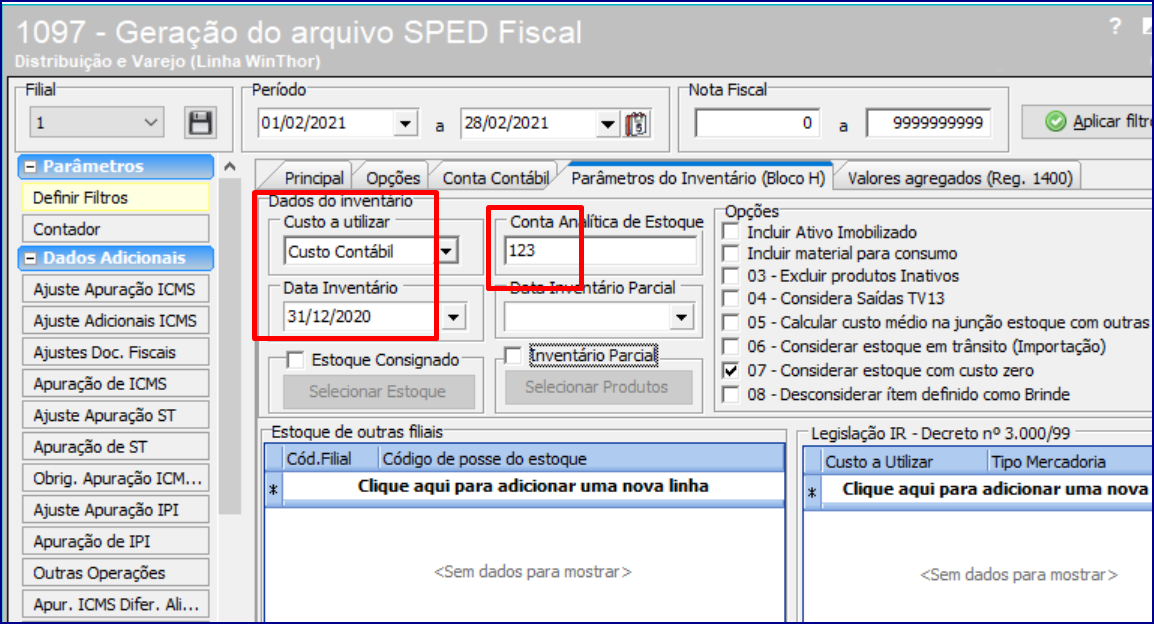This screenshot has height=624, width=1154.
Task: Enable Incluir material para consumo checkbox
Action: pyautogui.click(x=731, y=254)
